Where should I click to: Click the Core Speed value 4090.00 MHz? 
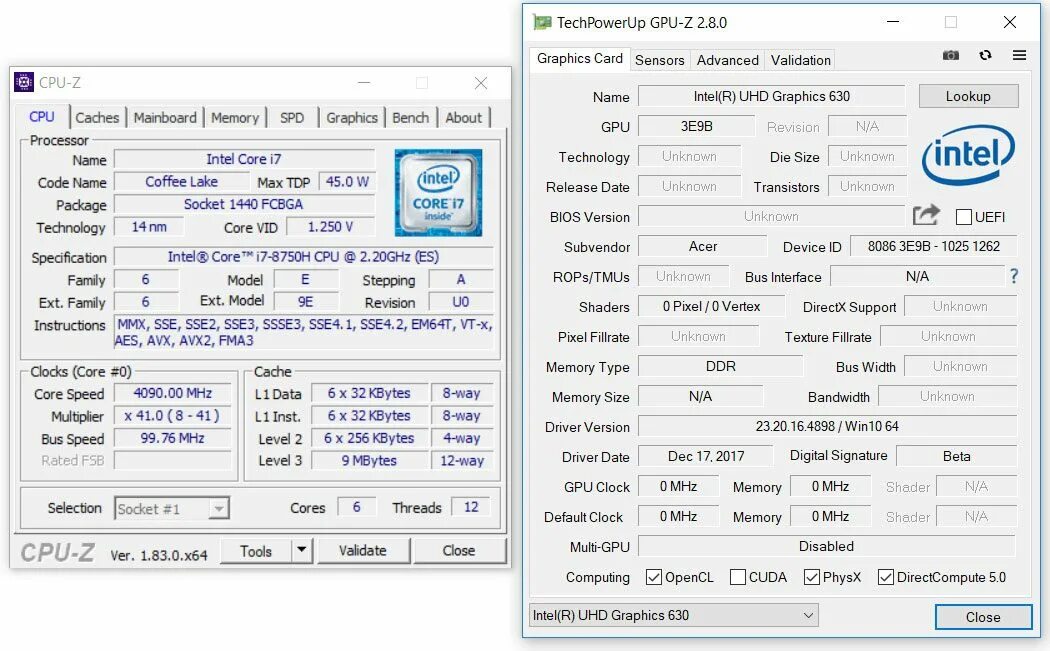pos(173,393)
